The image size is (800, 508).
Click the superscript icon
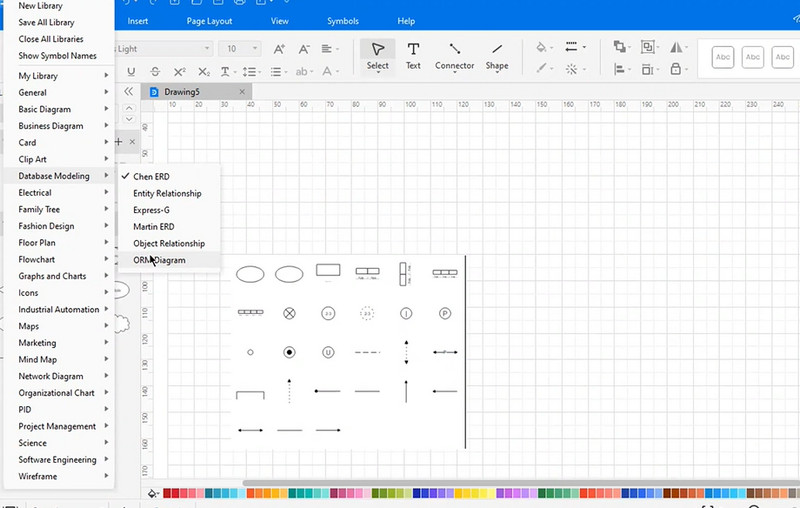click(180, 71)
